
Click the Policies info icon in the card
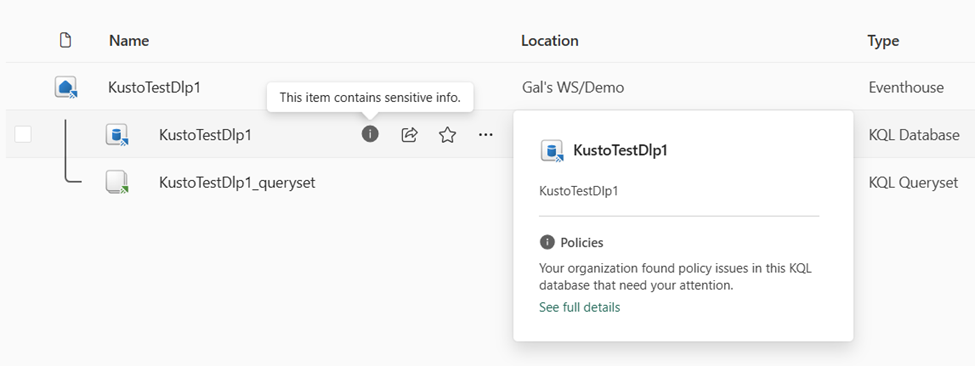pos(547,242)
